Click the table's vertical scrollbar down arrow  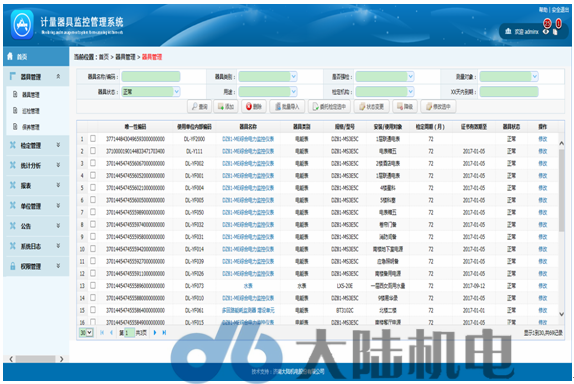(x=561, y=314)
